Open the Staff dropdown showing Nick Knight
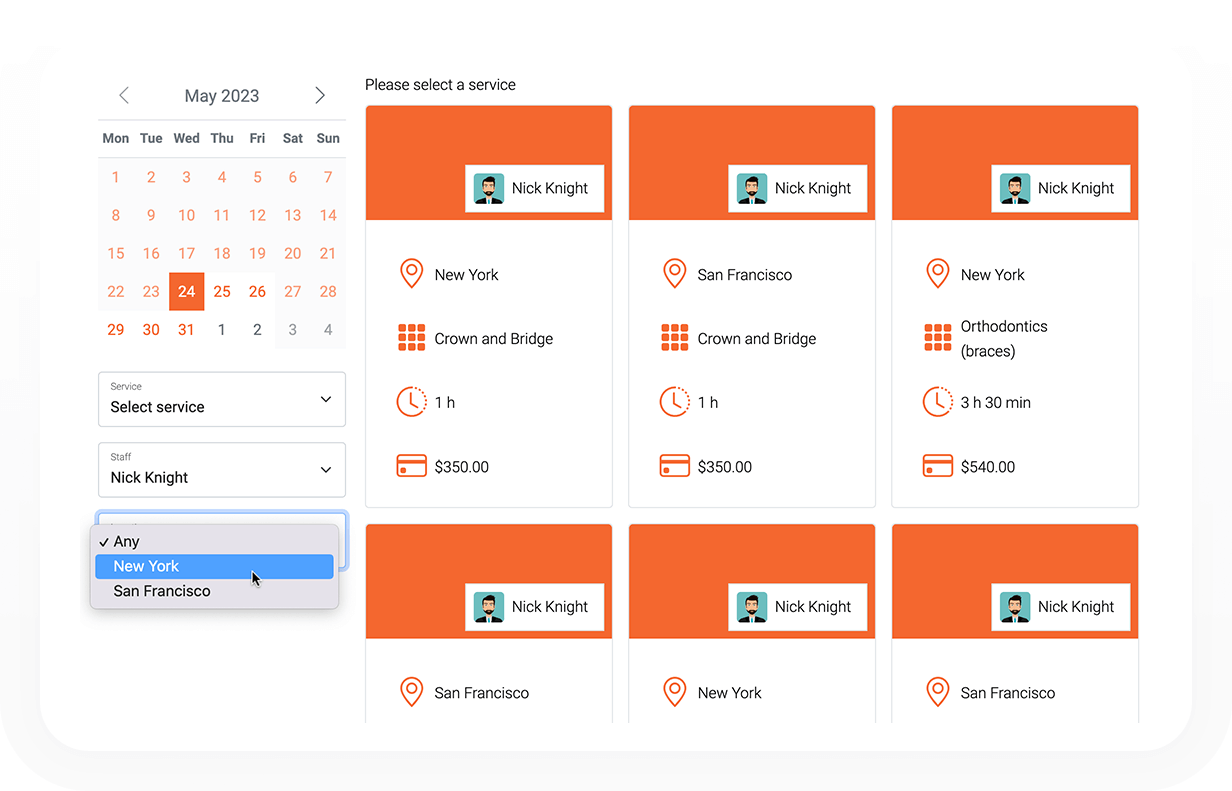The height and width of the screenshot is (791, 1232). 222,470
